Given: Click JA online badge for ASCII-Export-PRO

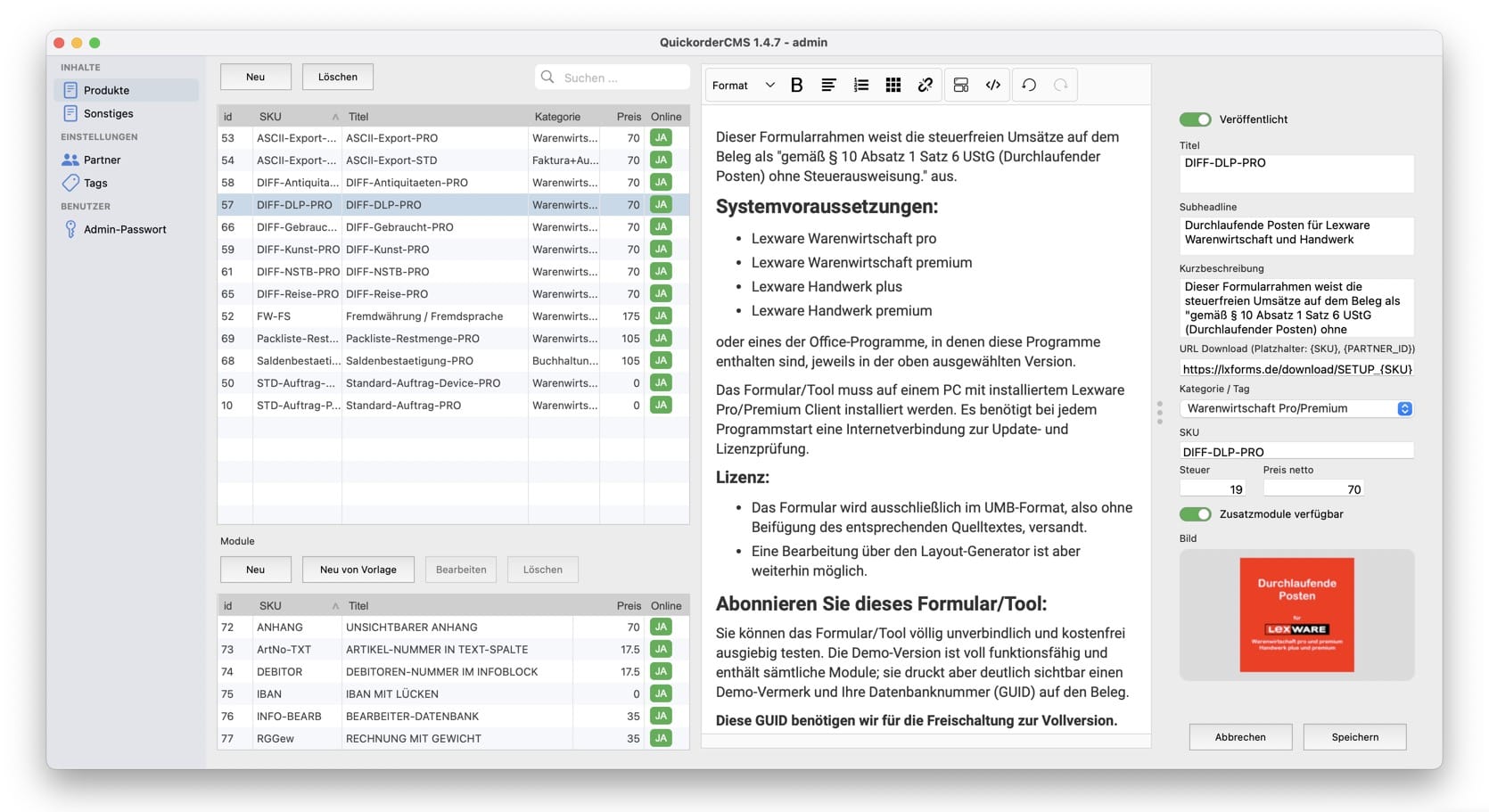Looking at the screenshot, I should 661,138.
